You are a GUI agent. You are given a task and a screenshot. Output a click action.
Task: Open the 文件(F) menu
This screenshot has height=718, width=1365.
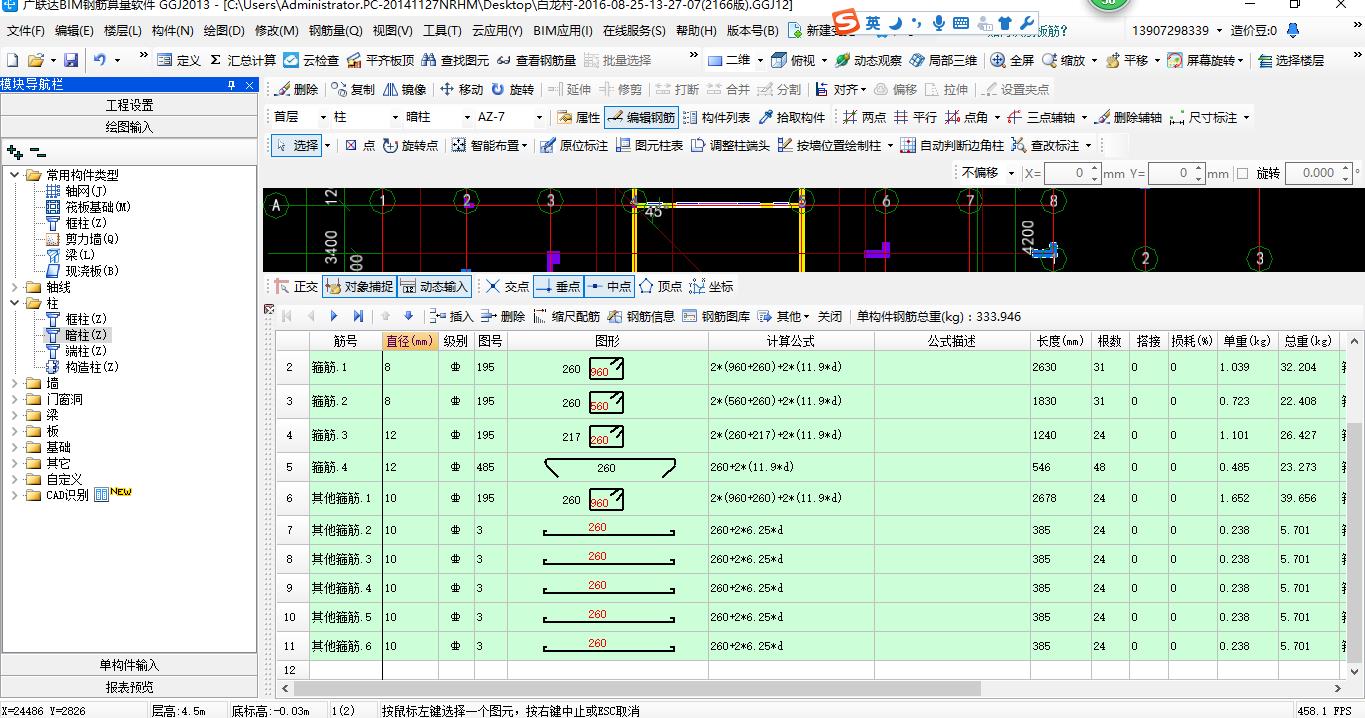(x=25, y=31)
